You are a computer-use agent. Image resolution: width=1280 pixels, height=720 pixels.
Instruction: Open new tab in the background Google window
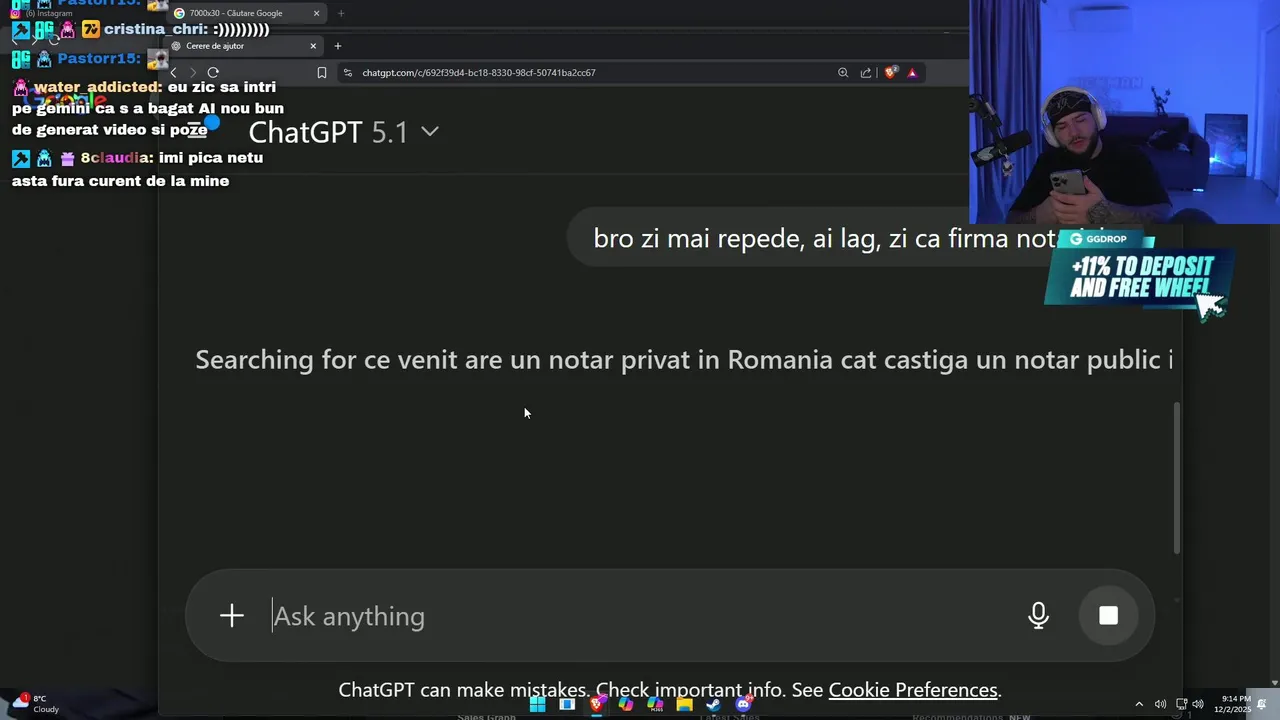pos(341,13)
